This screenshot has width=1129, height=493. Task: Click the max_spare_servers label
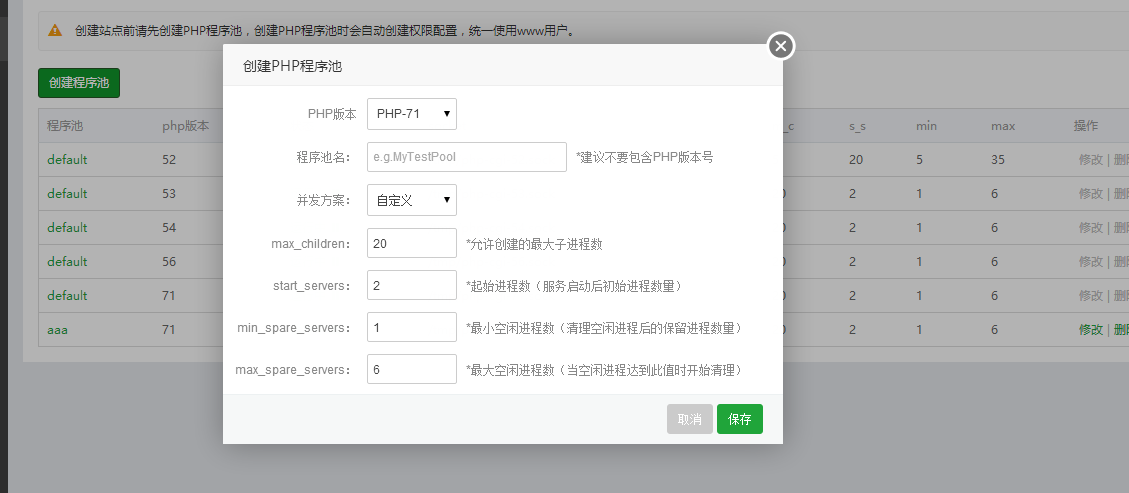[x=292, y=370]
